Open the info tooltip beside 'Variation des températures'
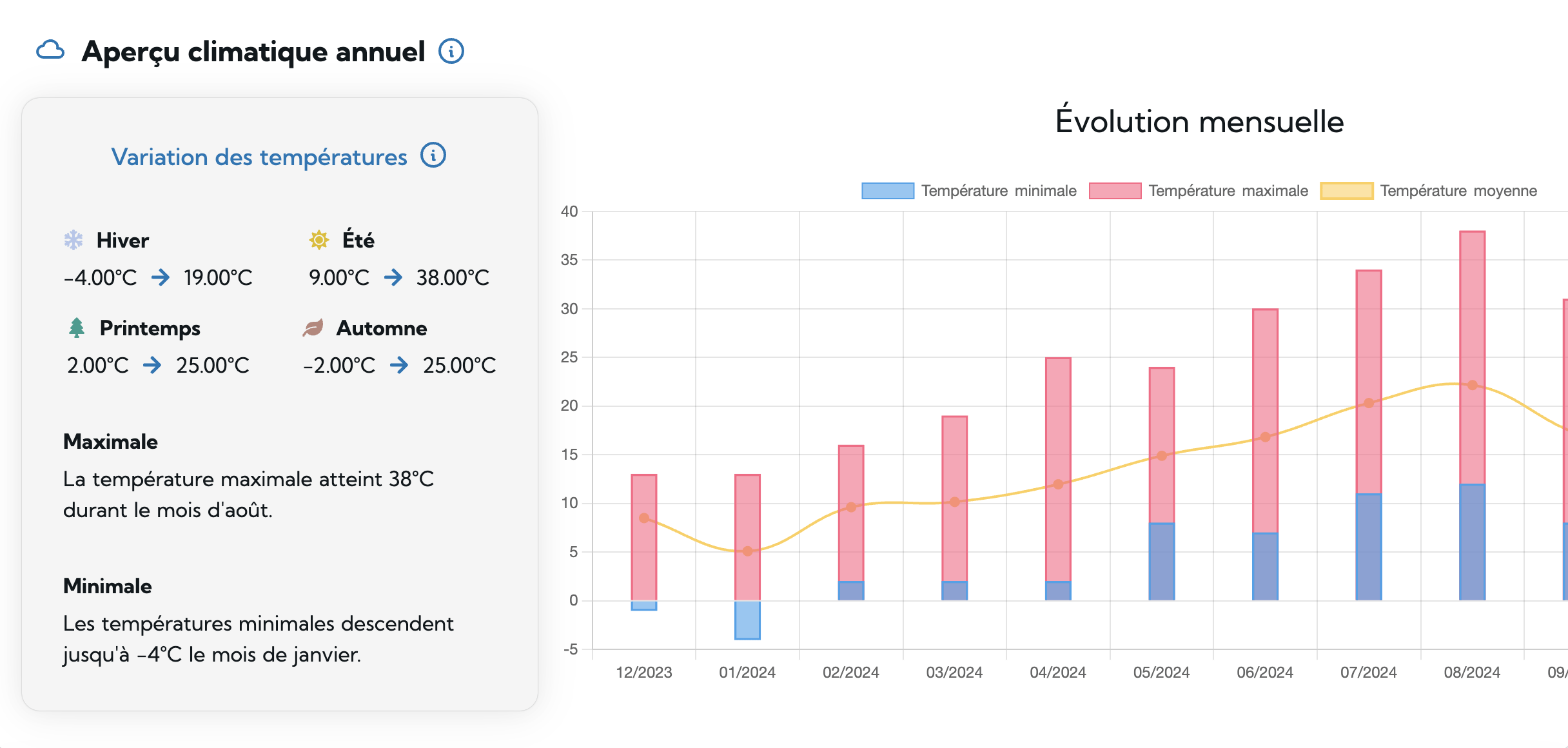Viewport: 1568px width, 748px height. (x=433, y=155)
